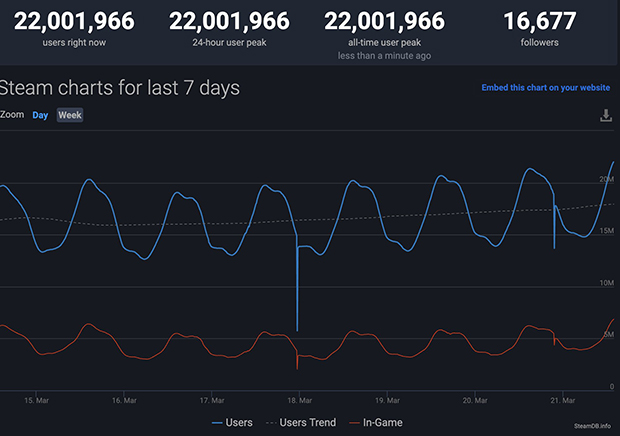The height and width of the screenshot is (436, 620).
Task: Click the blue Users legend line icon
Action: pyautogui.click(x=217, y=423)
